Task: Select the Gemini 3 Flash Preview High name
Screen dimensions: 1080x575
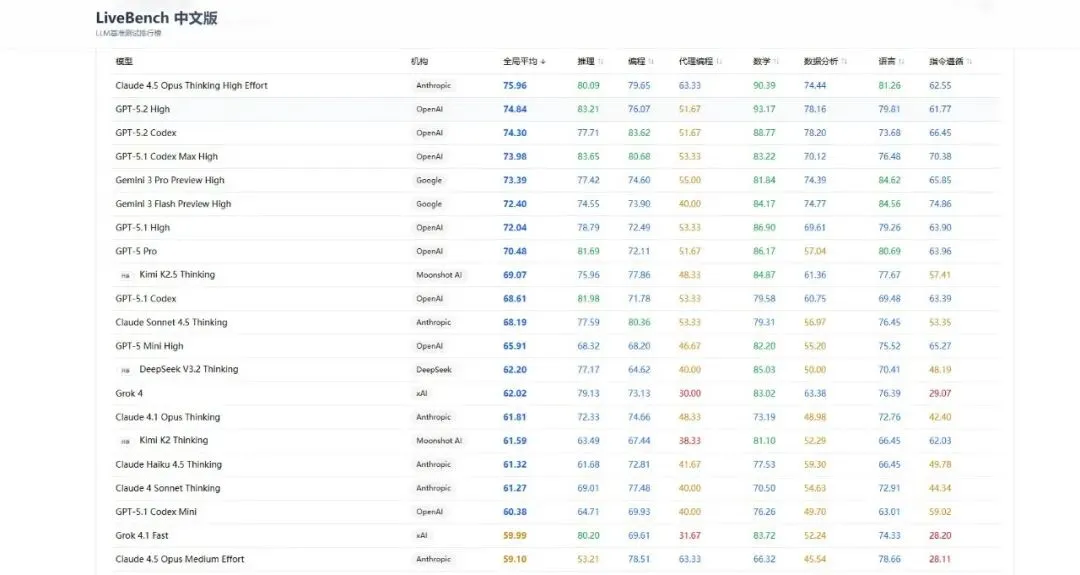Action: tap(174, 204)
